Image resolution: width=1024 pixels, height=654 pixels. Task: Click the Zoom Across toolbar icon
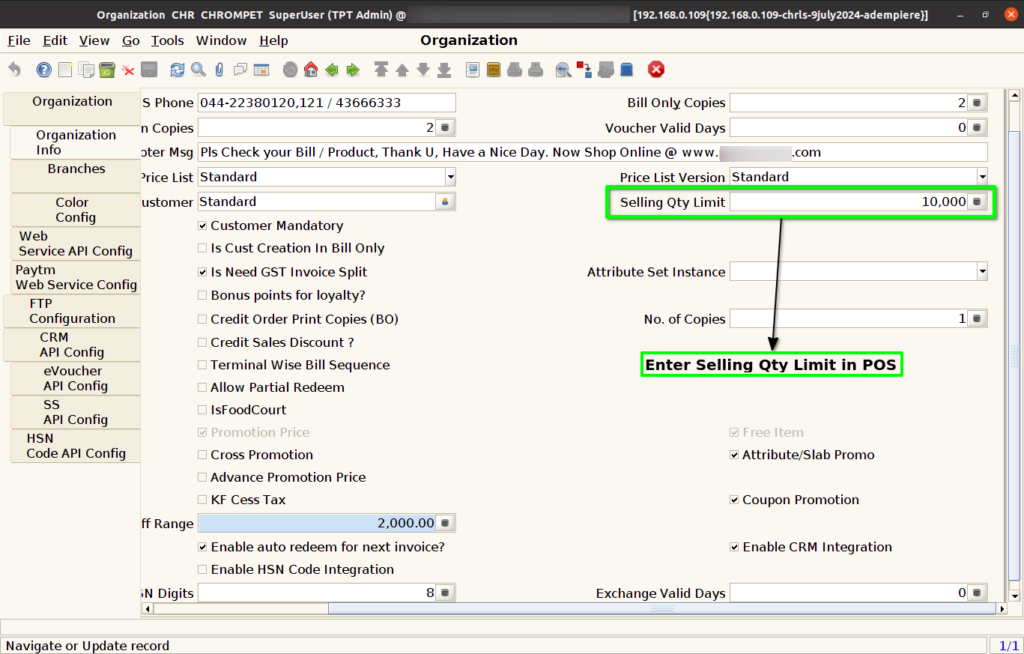pyautogui.click(x=563, y=69)
